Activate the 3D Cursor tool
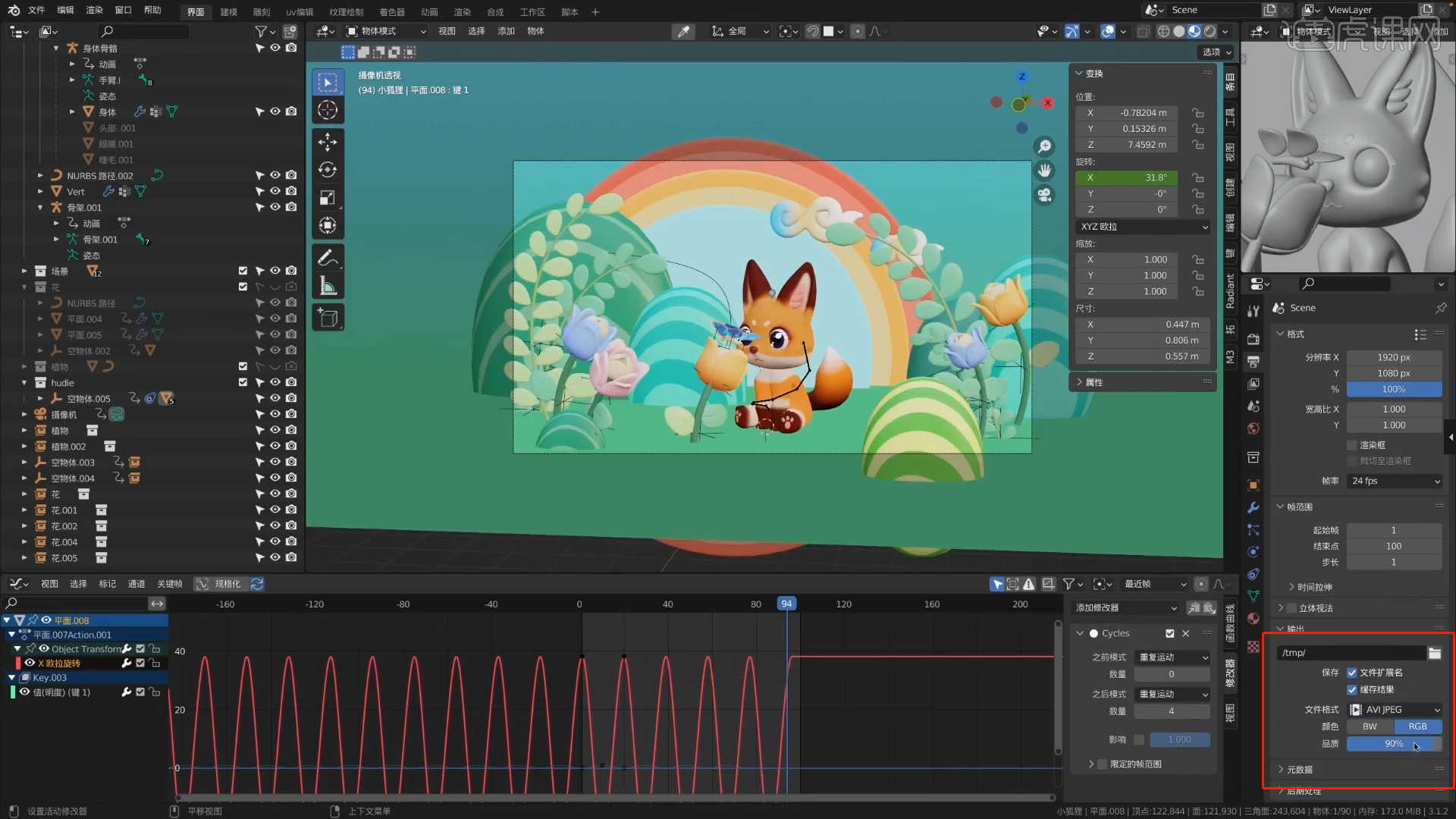1456x819 pixels. 328,110
